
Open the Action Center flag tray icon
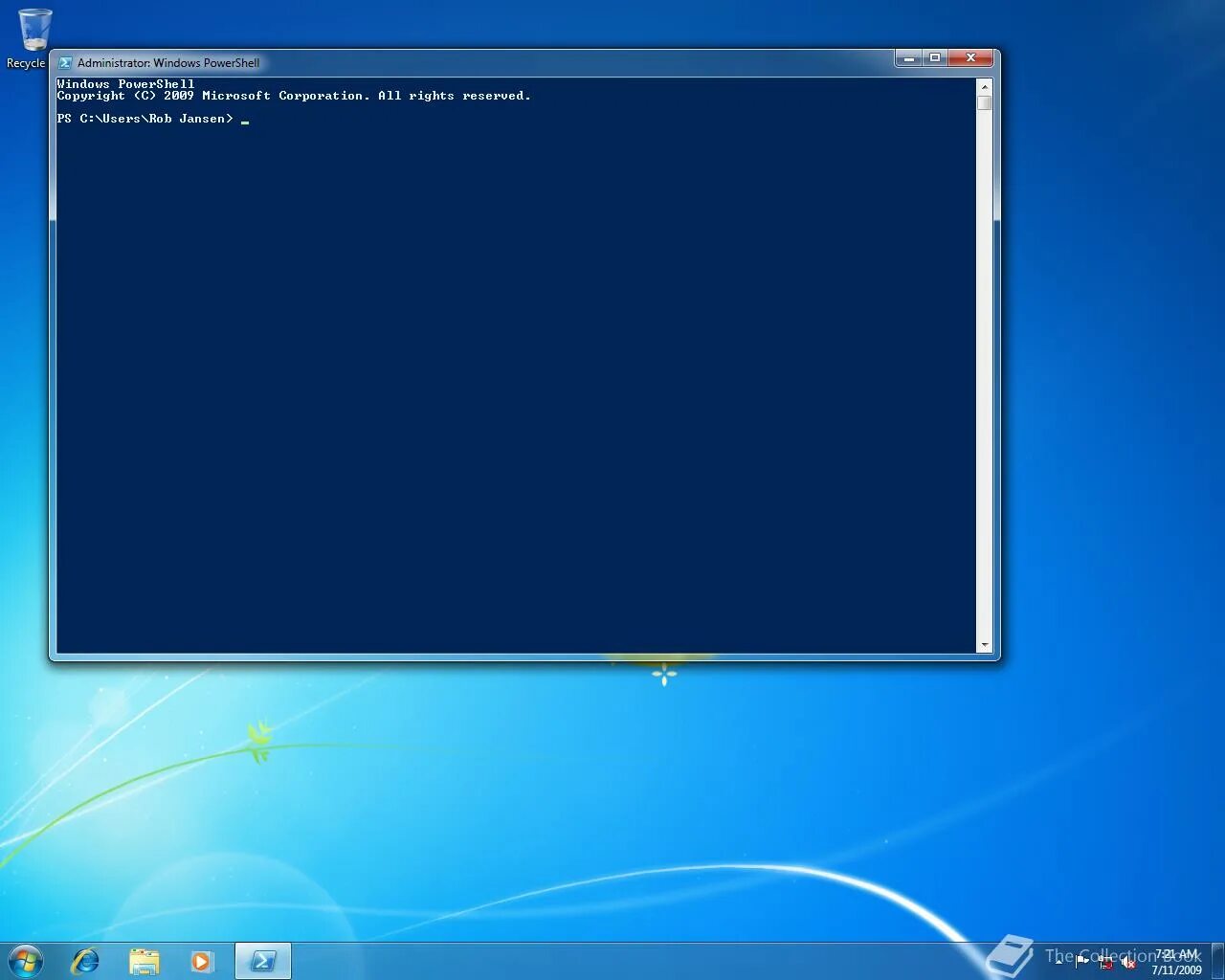1081,961
